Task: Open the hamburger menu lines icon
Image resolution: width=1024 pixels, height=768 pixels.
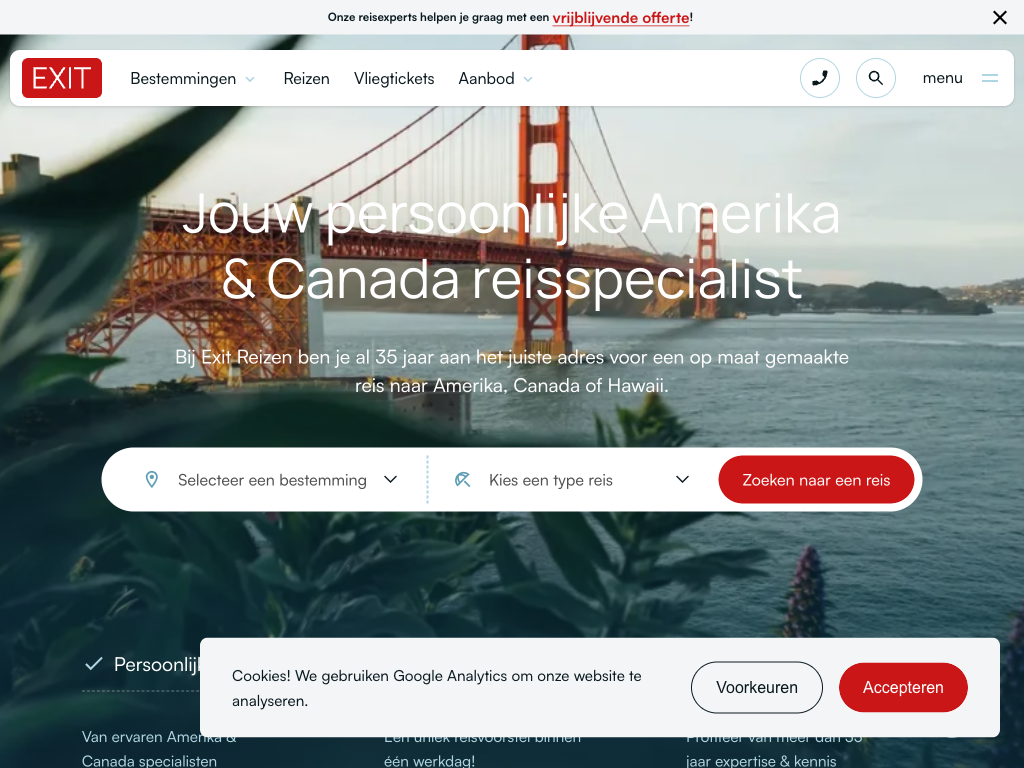Action: pos(990,78)
